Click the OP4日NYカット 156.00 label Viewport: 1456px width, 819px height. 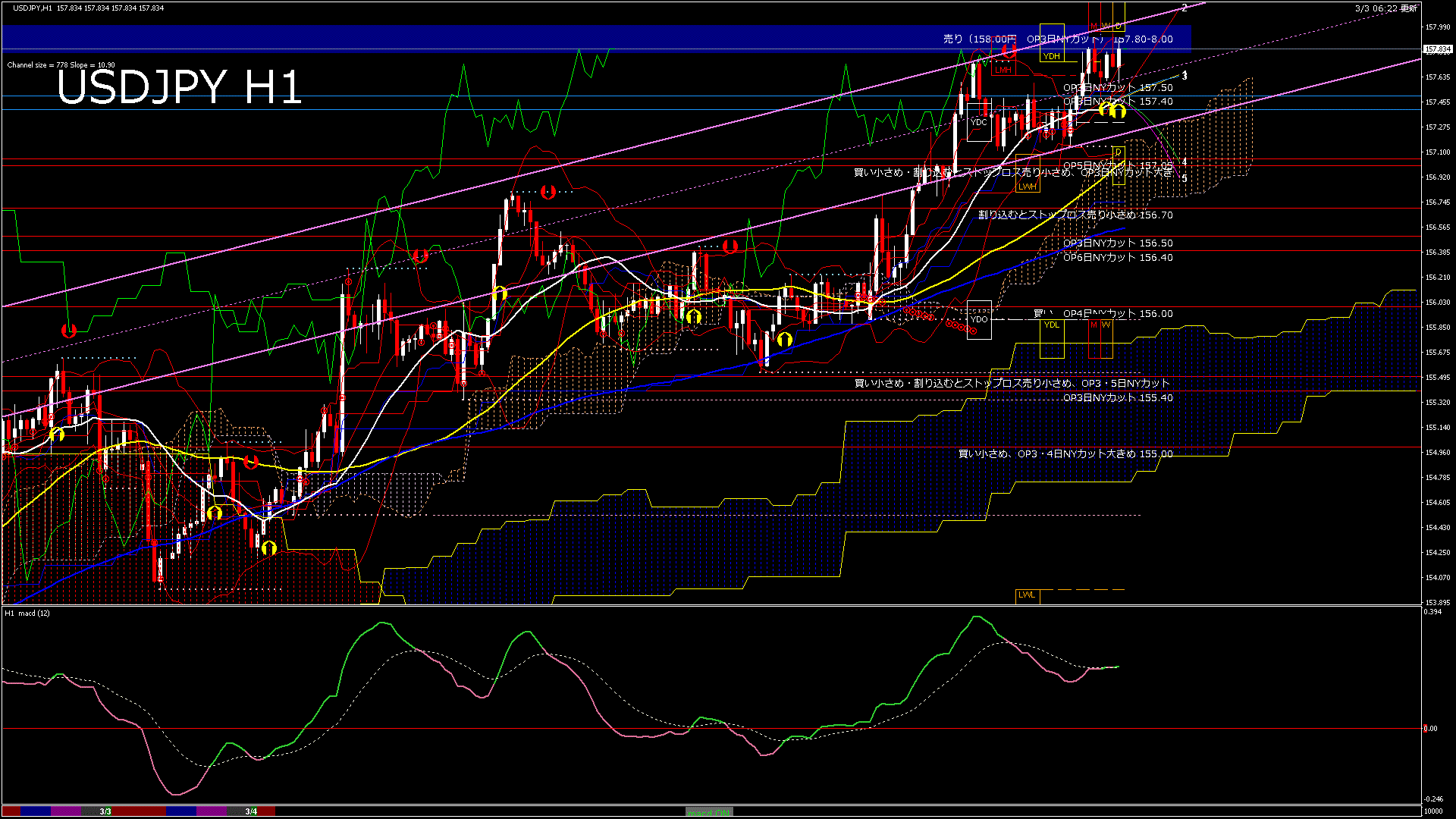(x=1118, y=313)
